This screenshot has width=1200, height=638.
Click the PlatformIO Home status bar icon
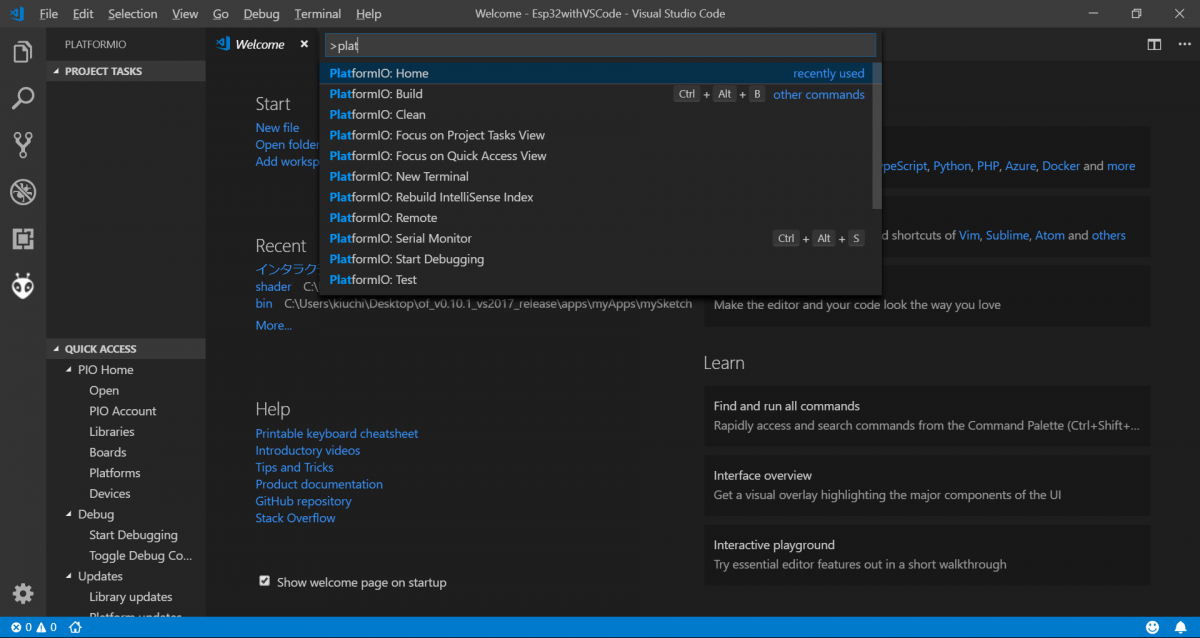74,627
